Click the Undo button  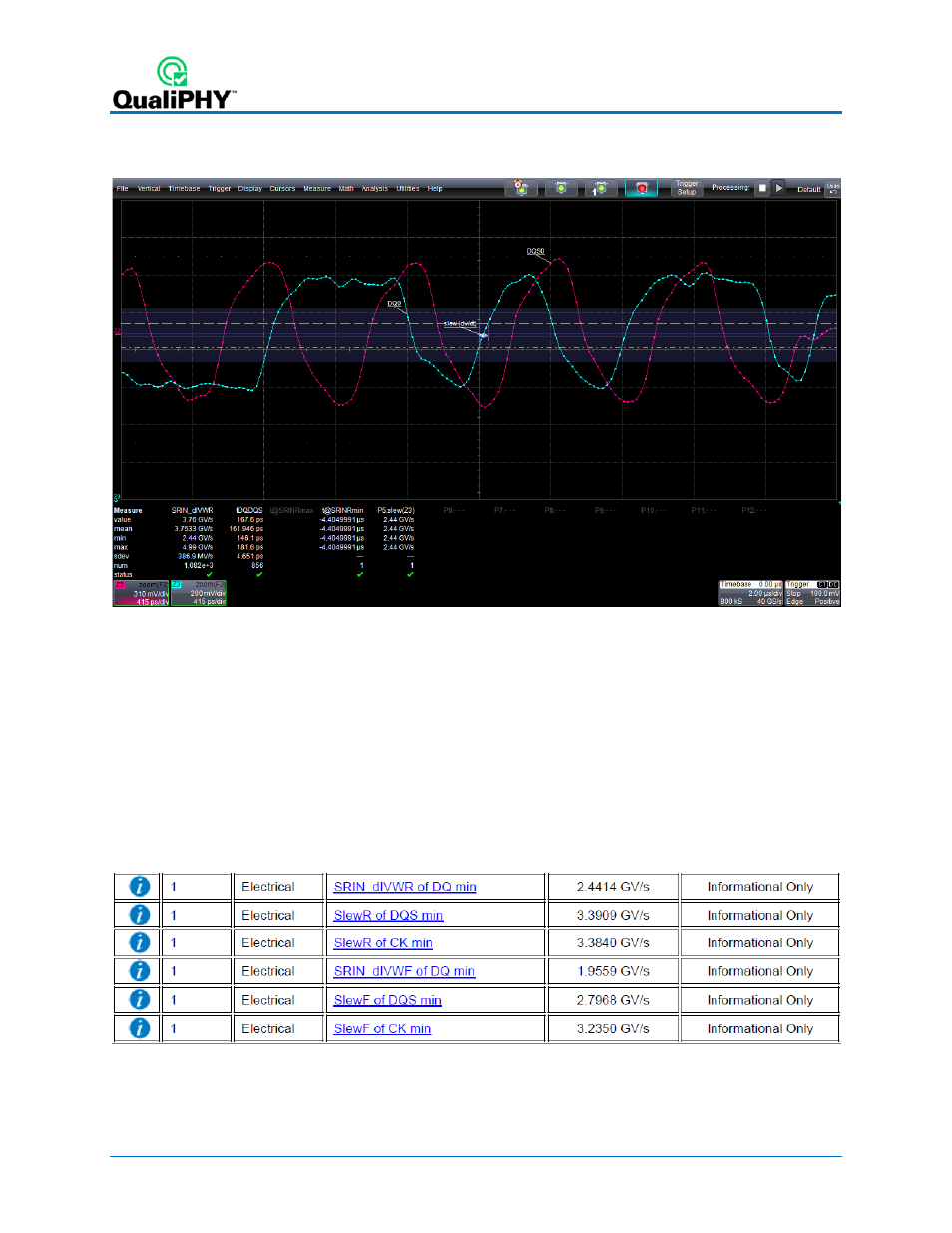[833, 188]
